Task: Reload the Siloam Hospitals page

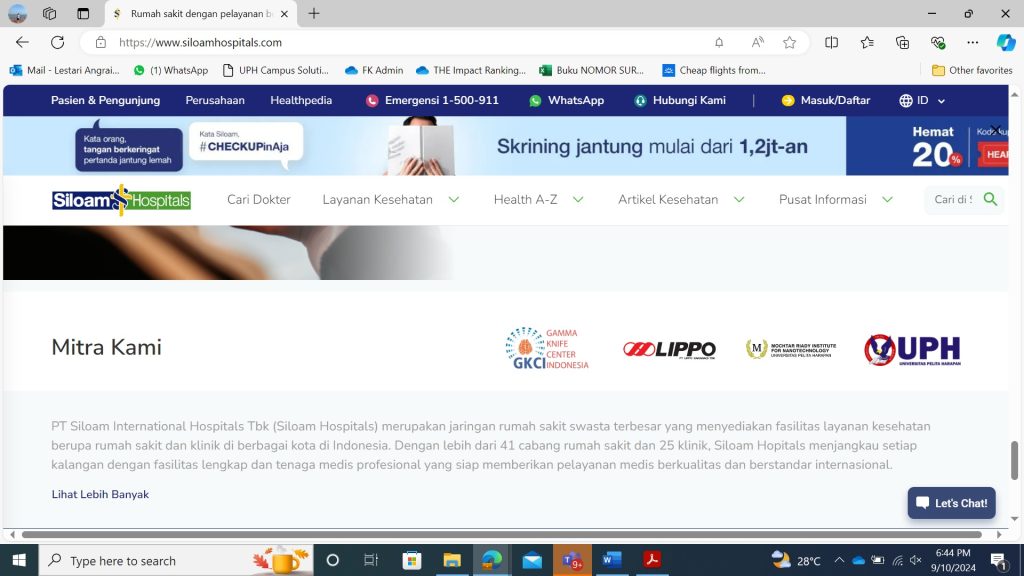Action: (x=57, y=42)
